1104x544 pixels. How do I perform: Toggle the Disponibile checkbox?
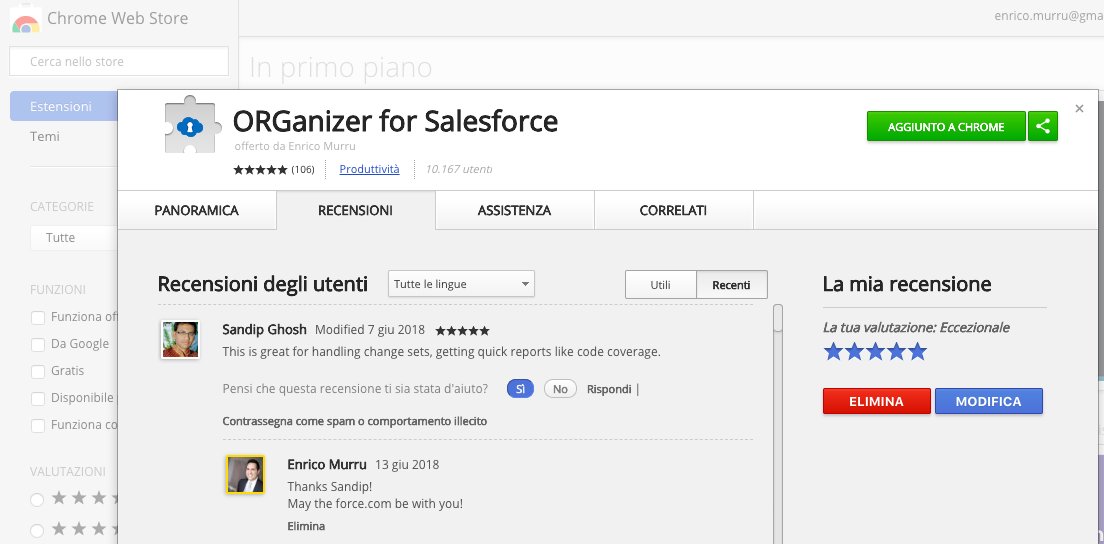click(x=38, y=398)
